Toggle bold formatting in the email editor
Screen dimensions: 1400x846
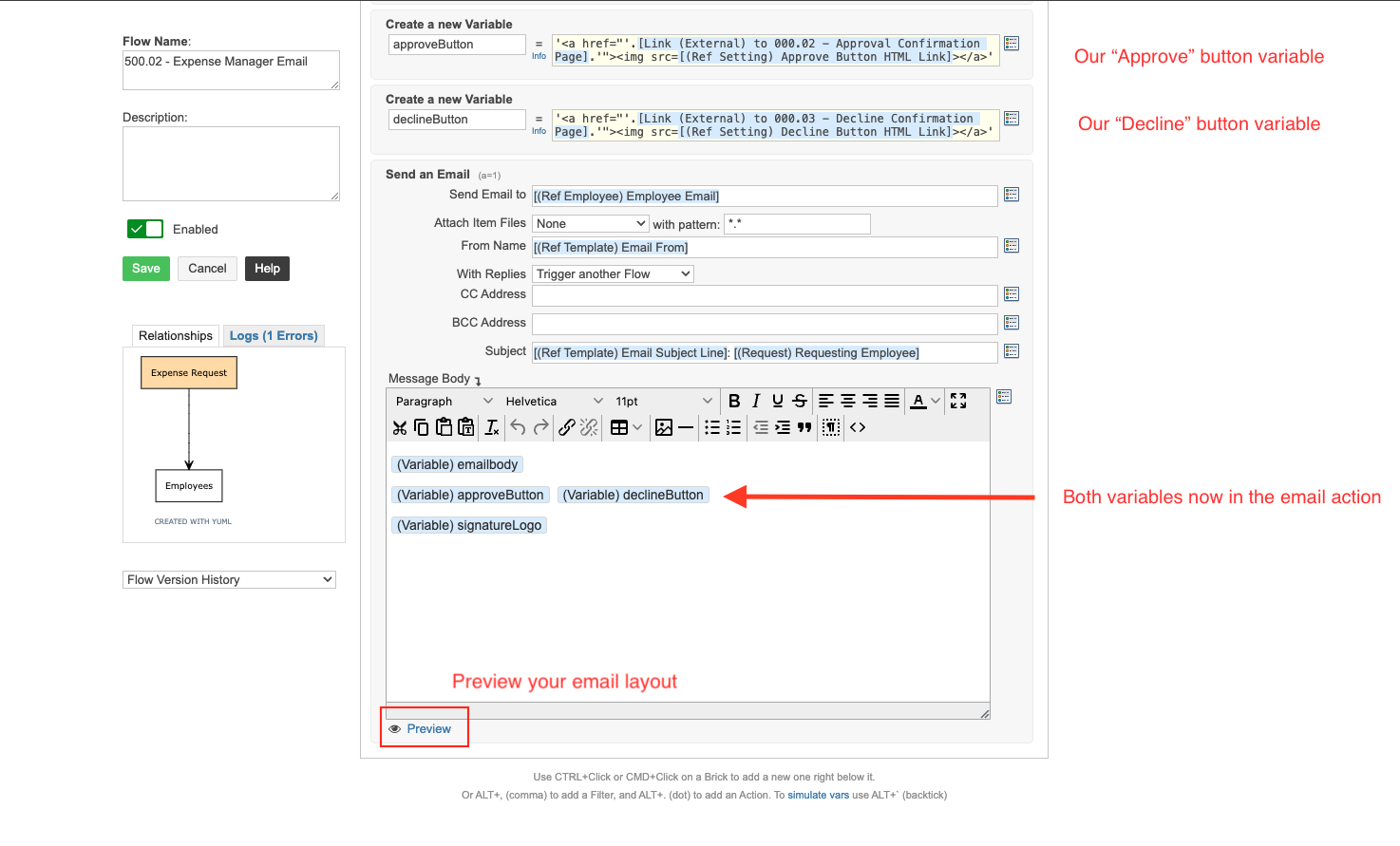coord(734,401)
